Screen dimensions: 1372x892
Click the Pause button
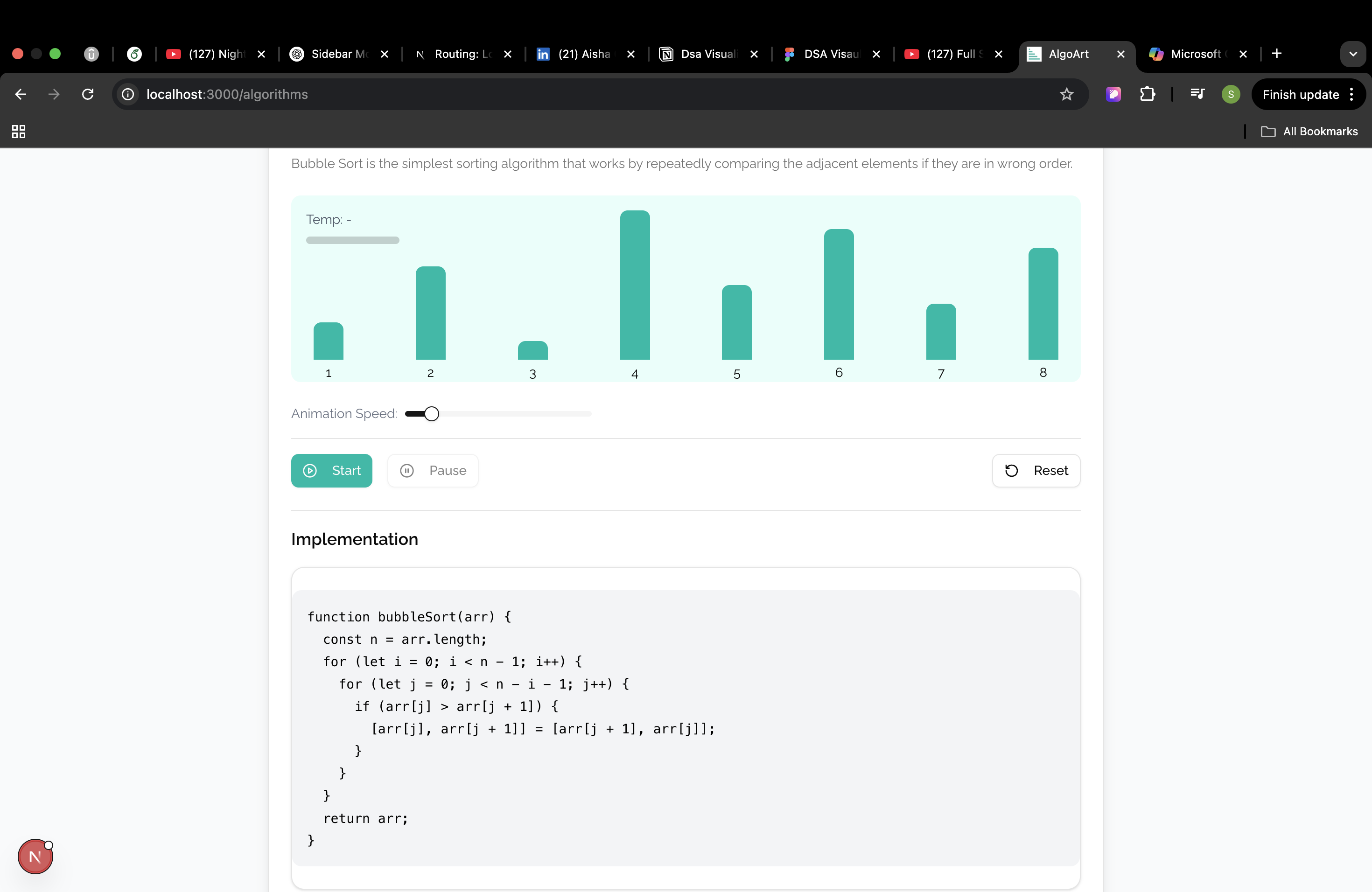(x=433, y=471)
